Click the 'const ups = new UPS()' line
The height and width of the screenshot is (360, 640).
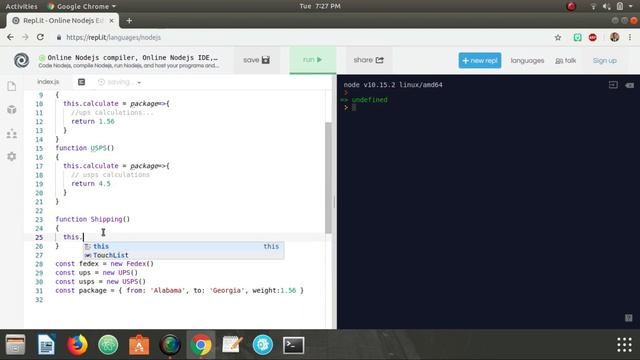[96, 273]
